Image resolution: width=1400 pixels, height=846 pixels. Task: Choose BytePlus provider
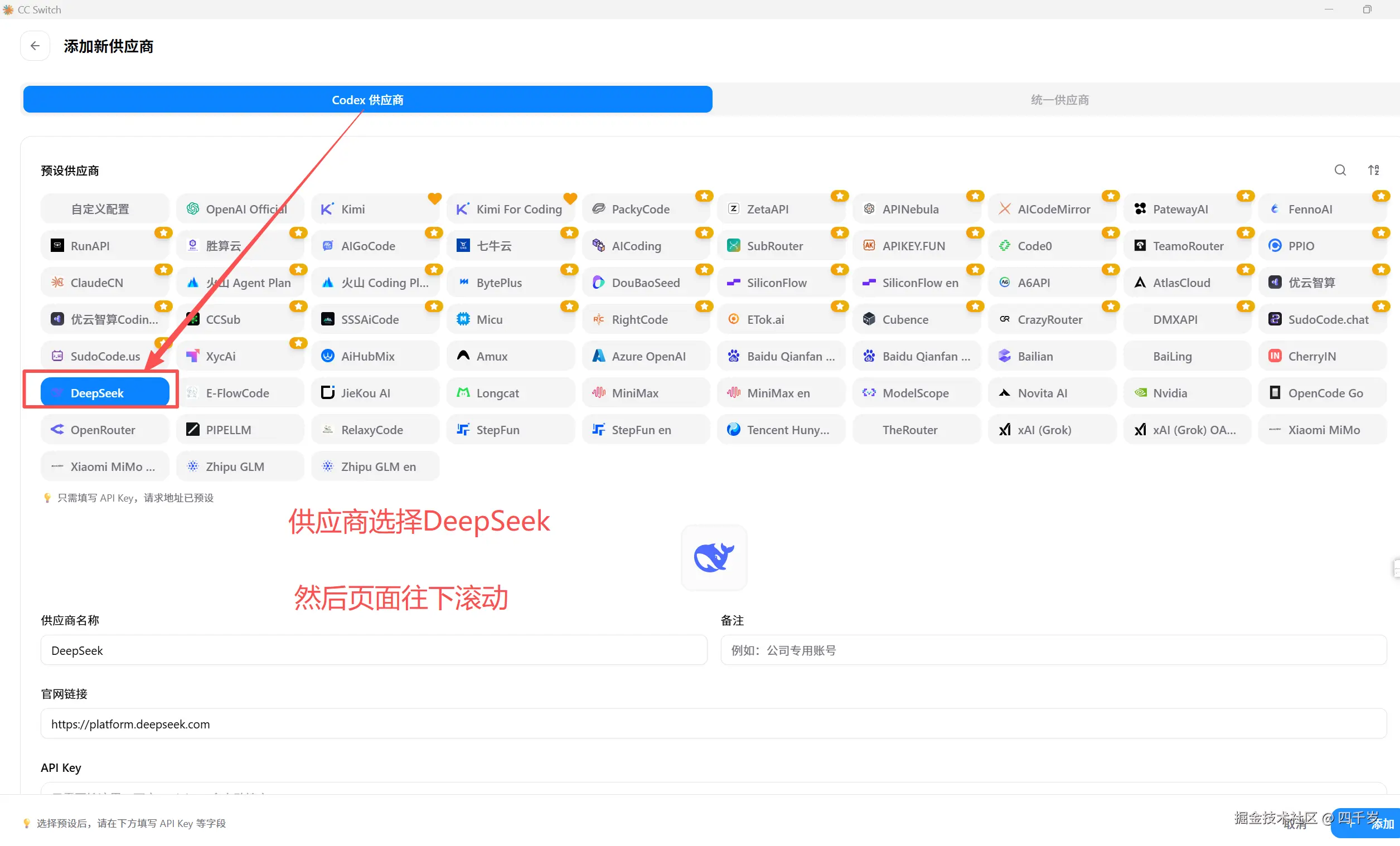point(511,283)
